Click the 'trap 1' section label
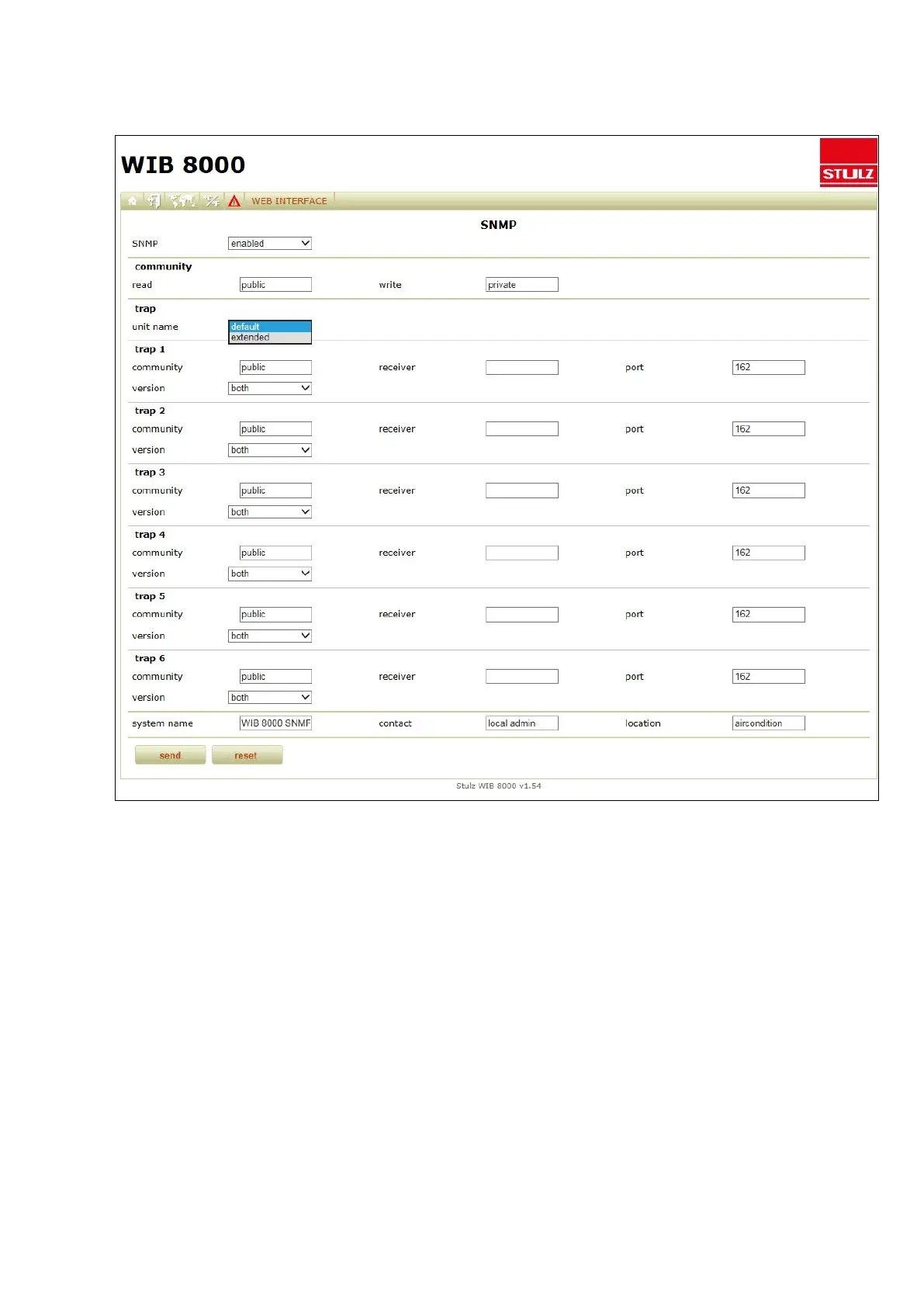This screenshot has width=924, height=1307. [150, 349]
